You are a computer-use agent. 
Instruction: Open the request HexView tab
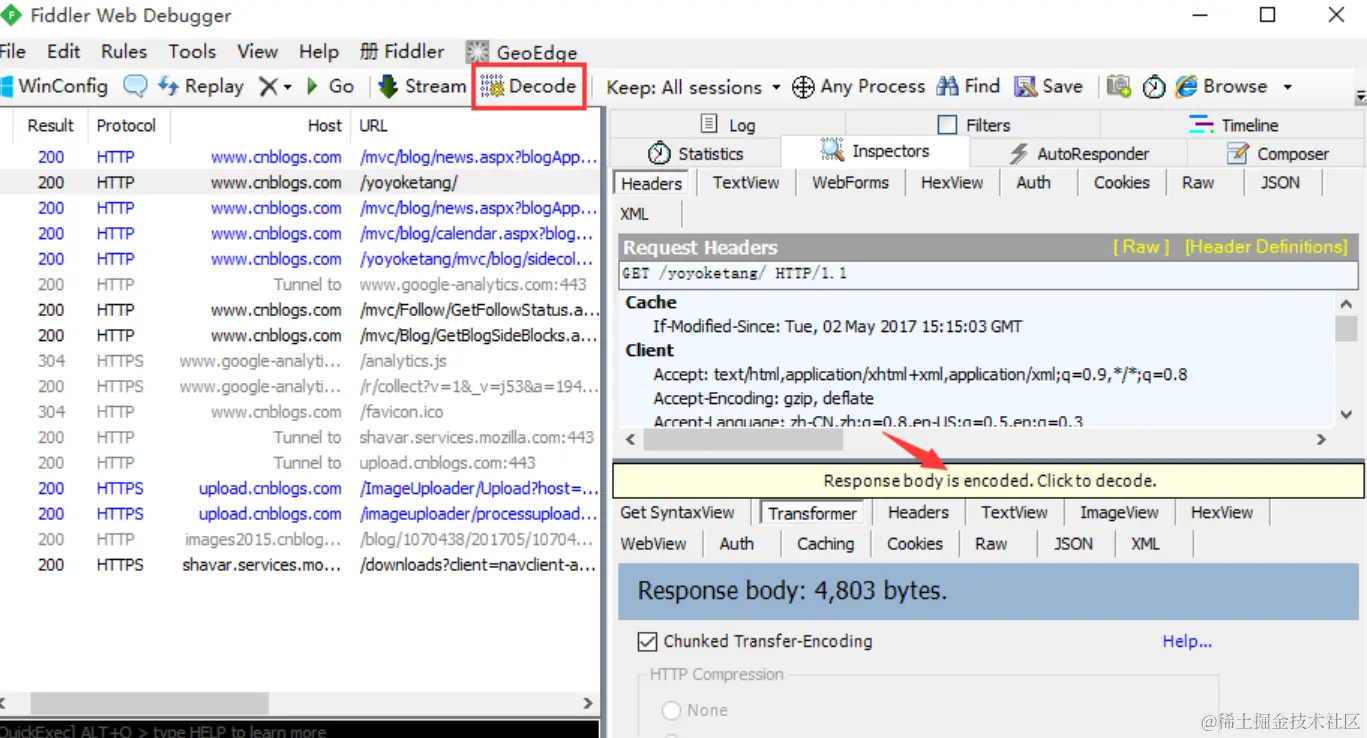point(951,182)
